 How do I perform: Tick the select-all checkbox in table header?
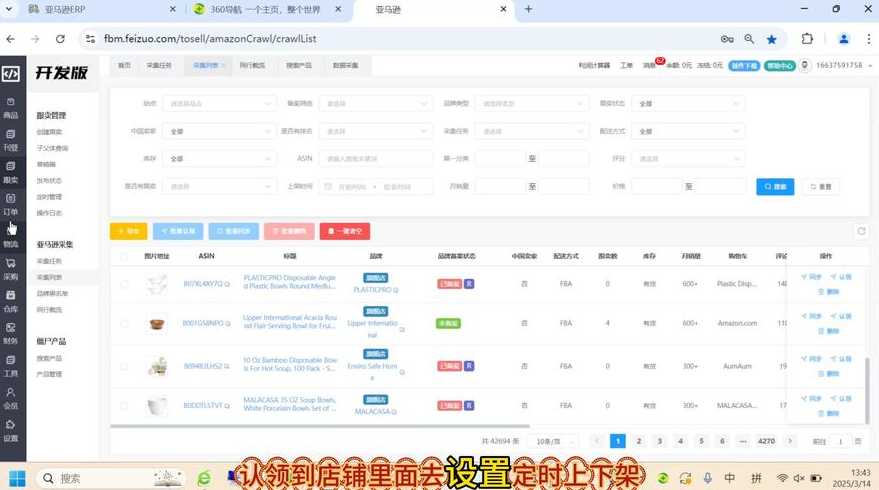coord(124,256)
